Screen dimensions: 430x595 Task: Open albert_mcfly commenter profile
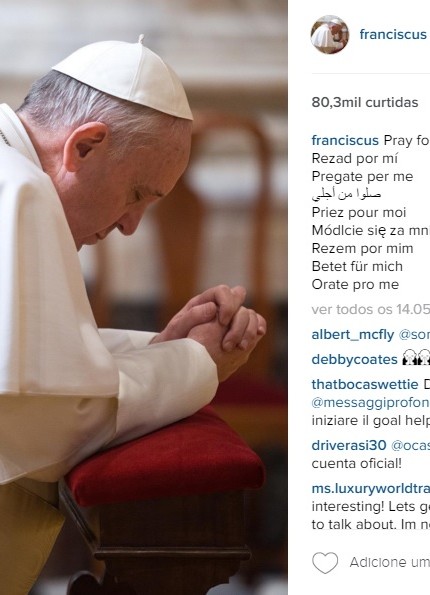(353, 335)
